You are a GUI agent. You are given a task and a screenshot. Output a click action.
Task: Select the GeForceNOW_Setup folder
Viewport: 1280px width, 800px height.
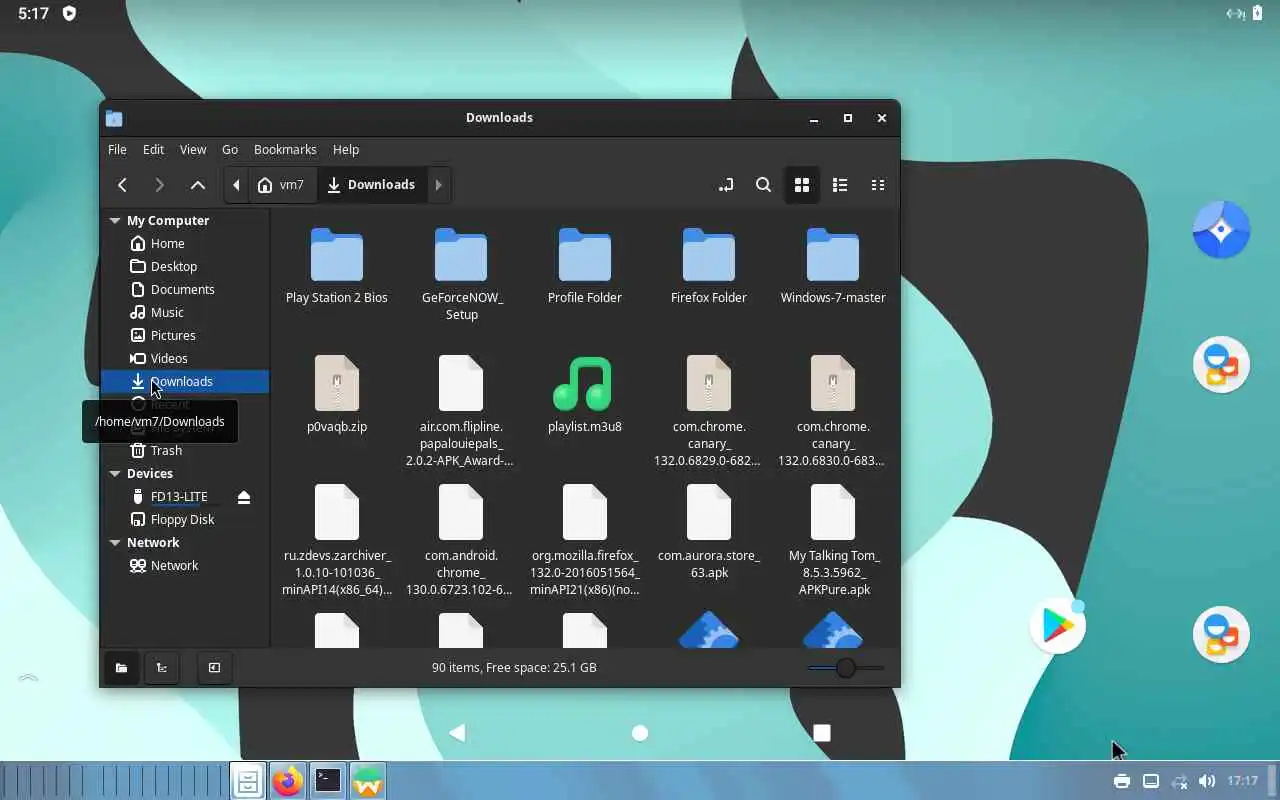coord(461,274)
